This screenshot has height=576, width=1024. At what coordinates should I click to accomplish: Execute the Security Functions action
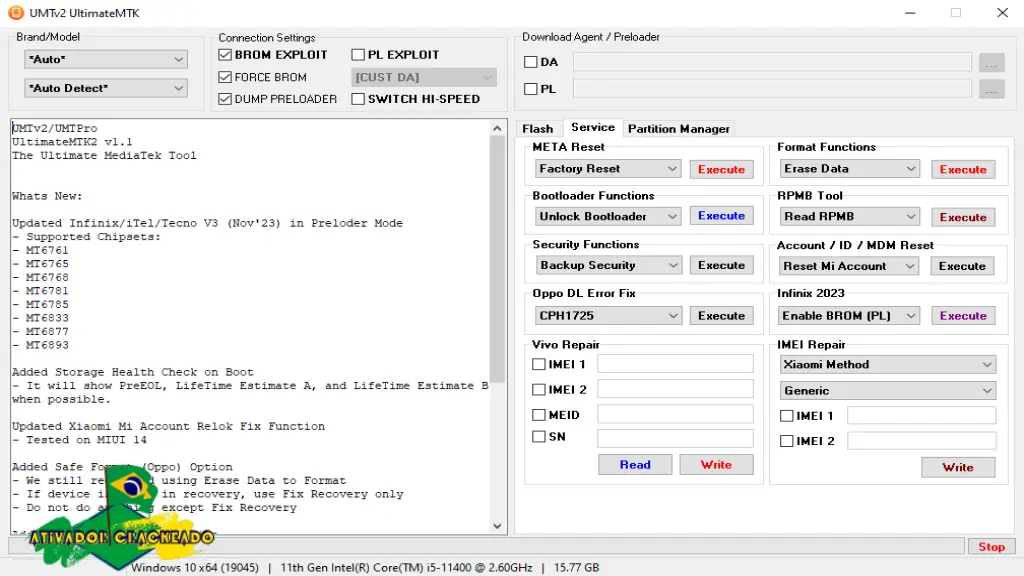pyautogui.click(x=721, y=265)
